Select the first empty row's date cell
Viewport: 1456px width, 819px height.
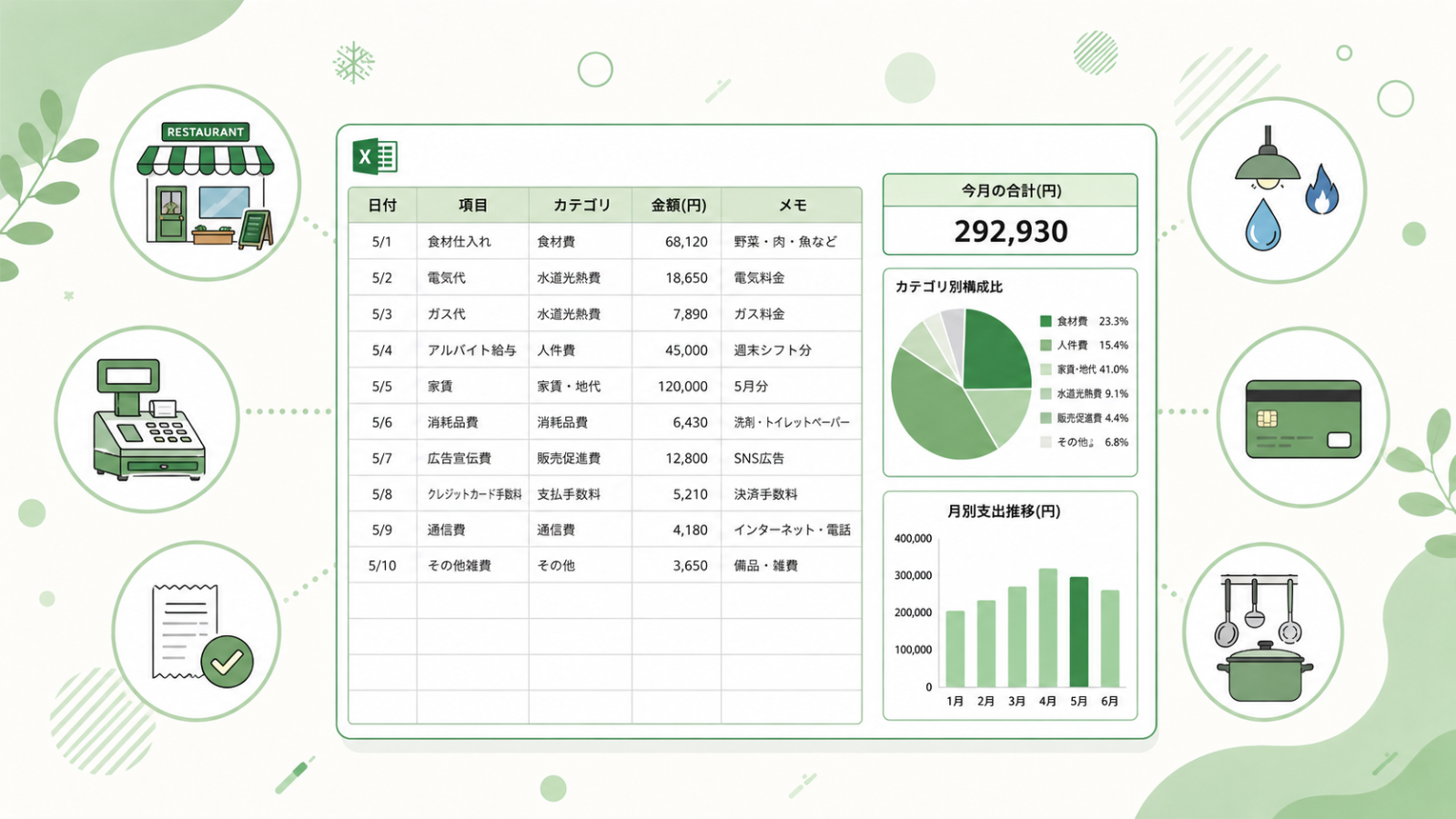point(382,601)
